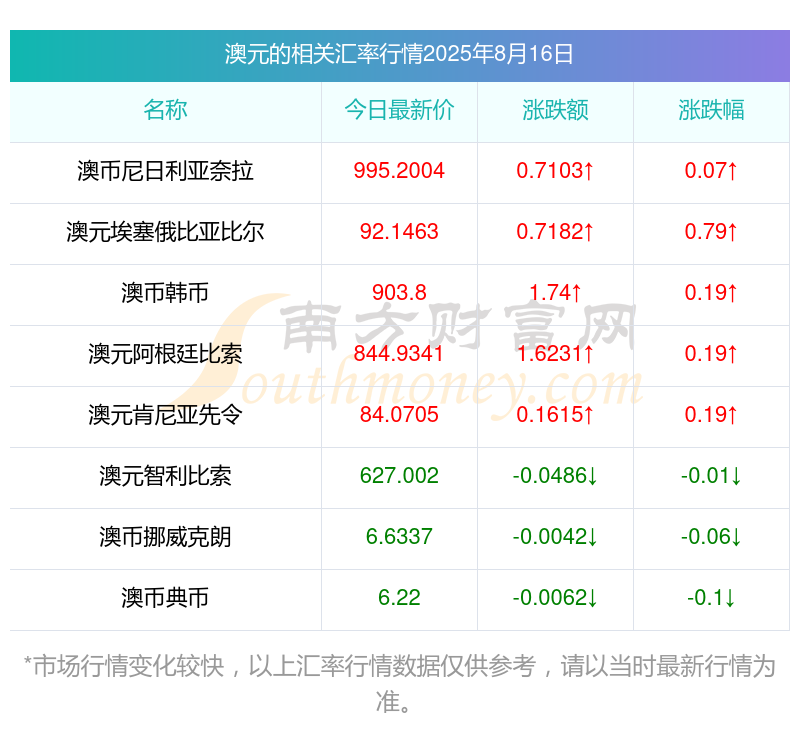
Task: Click the price 84.0705
Action: pyautogui.click(x=399, y=415)
